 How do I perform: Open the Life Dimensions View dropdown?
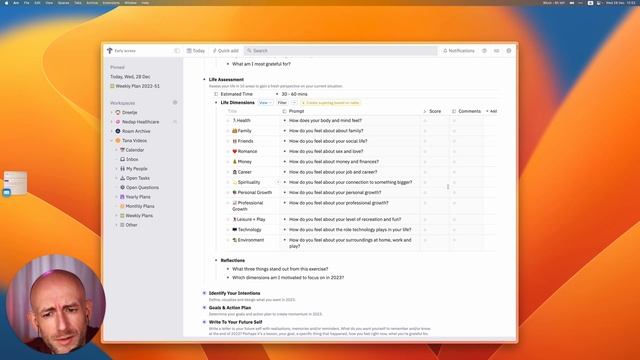pyautogui.click(x=265, y=103)
